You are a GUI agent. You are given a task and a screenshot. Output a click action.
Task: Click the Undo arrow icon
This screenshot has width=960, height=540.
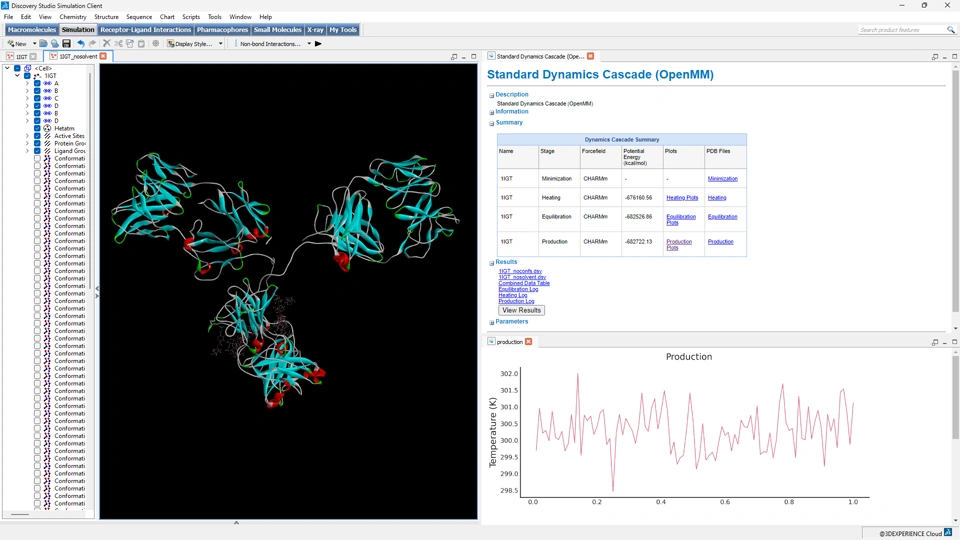(81, 44)
